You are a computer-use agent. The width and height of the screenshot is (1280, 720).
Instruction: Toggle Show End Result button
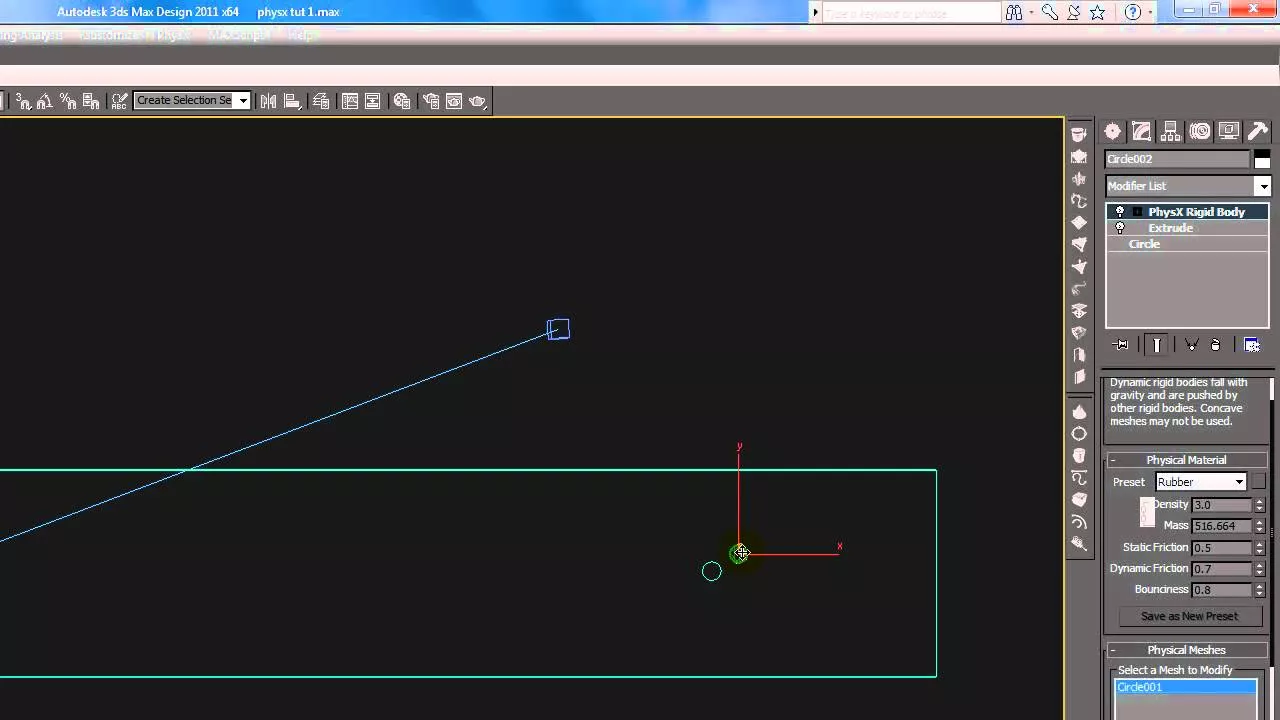pyautogui.click(x=1157, y=345)
